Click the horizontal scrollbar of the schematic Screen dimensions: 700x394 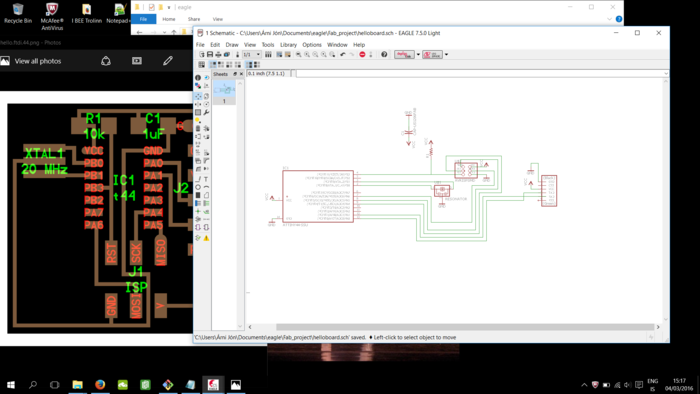[x=464, y=327]
